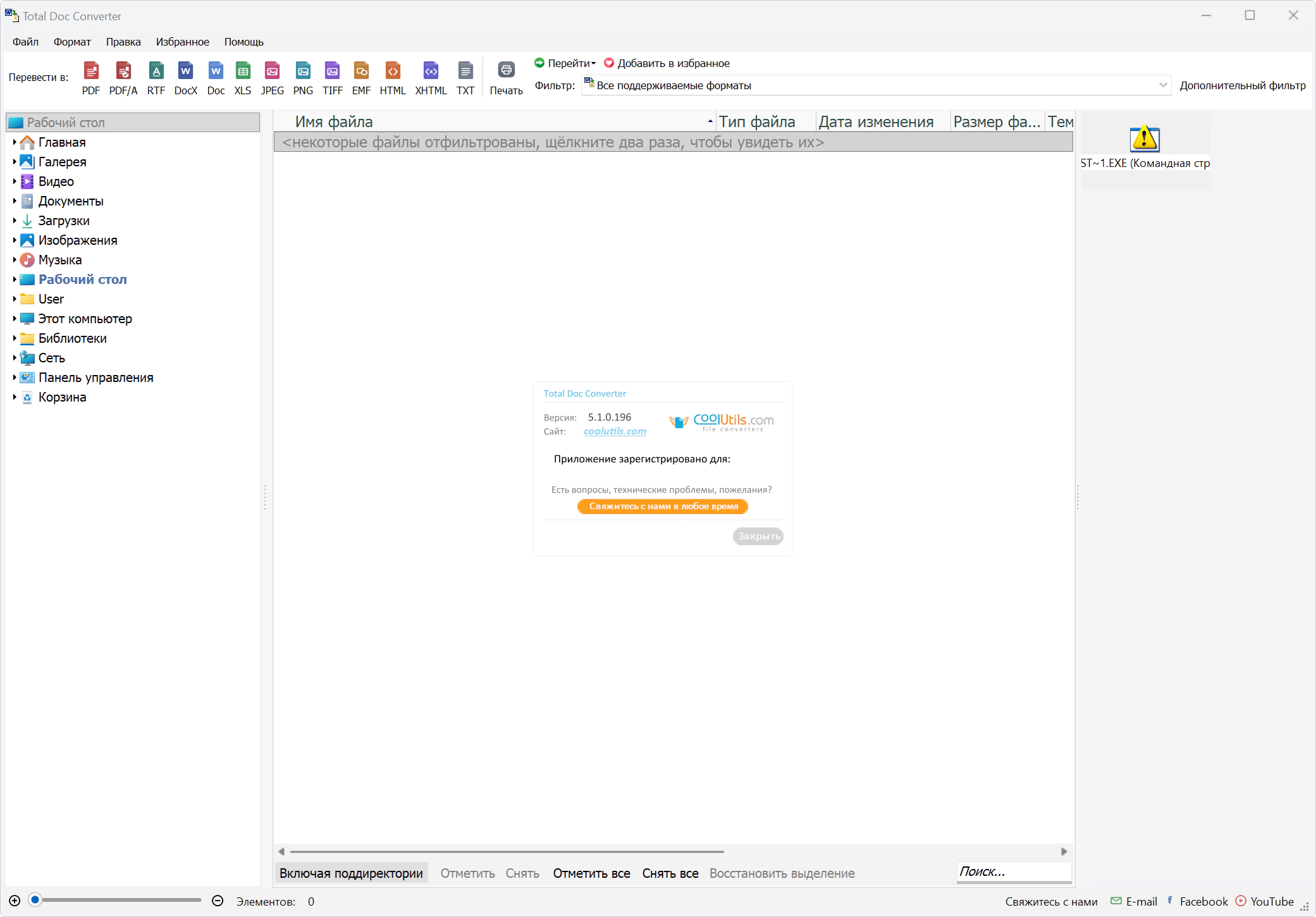Screen dimensions: 1316x917
Task: Click the Поиск search field
Action: tap(1014, 872)
